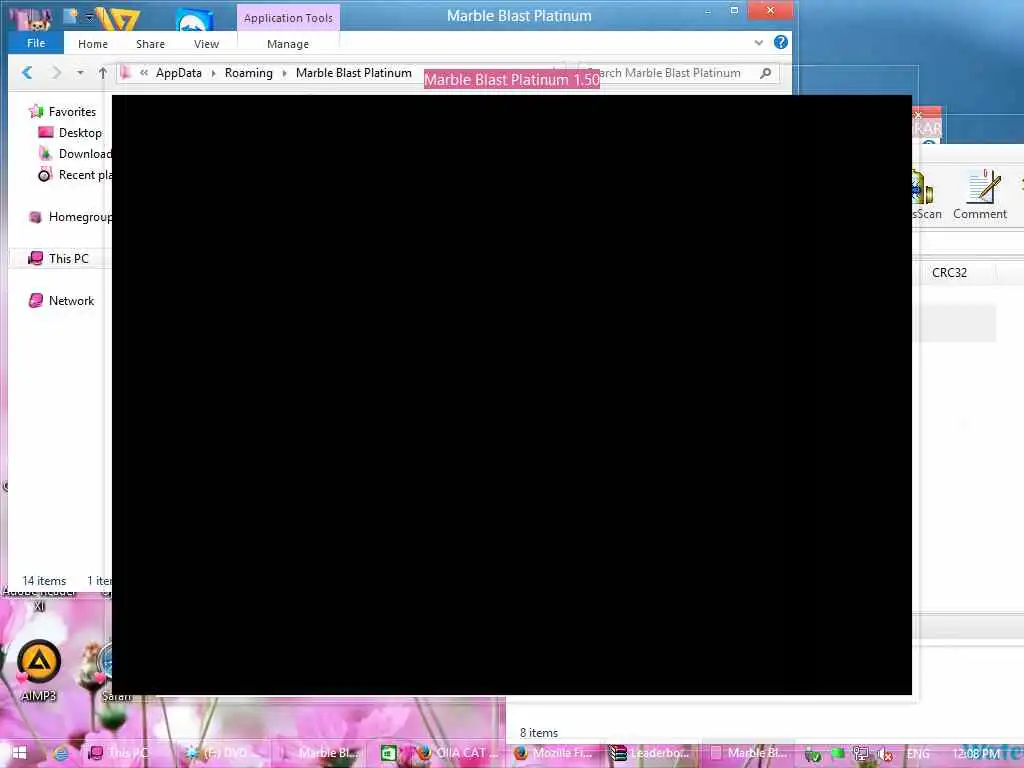Select the View ribbon tab
This screenshot has height=768, width=1024.
pyautogui.click(x=206, y=44)
